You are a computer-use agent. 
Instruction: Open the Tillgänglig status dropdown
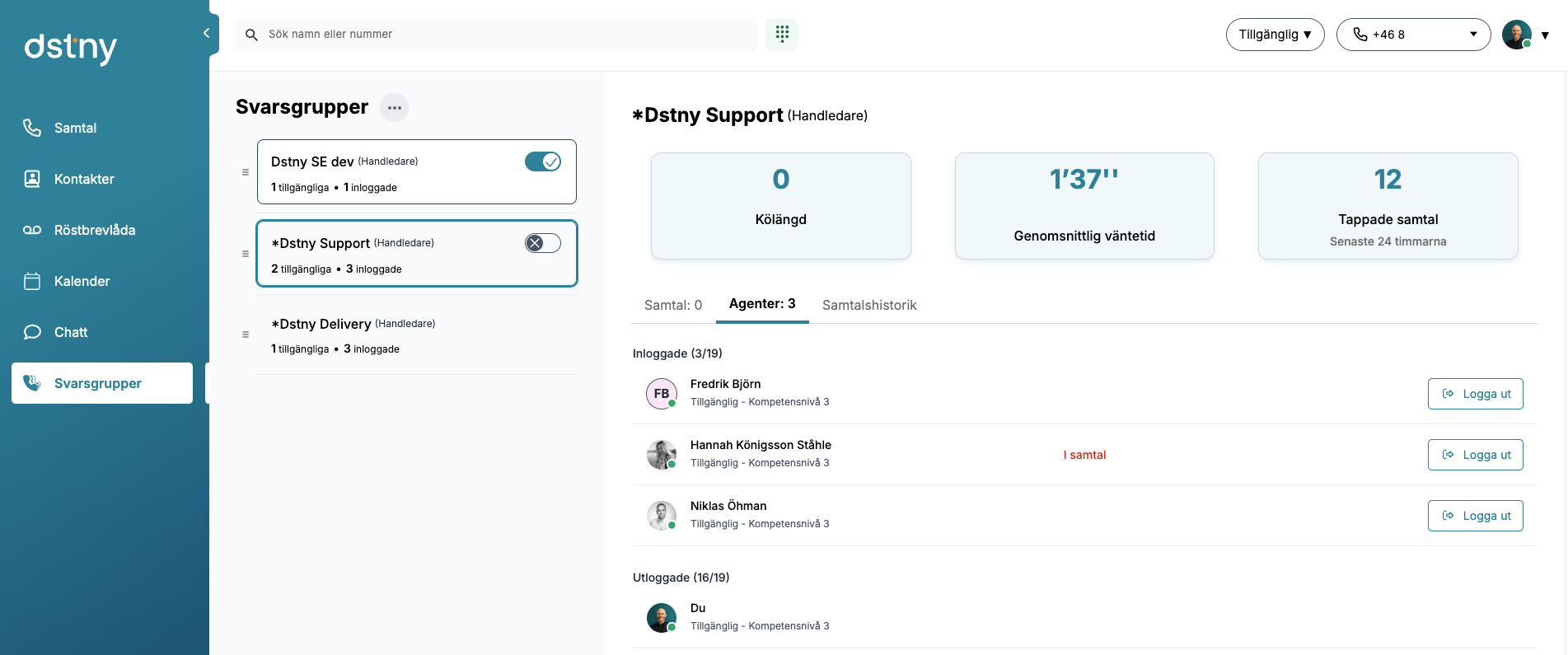[1274, 35]
